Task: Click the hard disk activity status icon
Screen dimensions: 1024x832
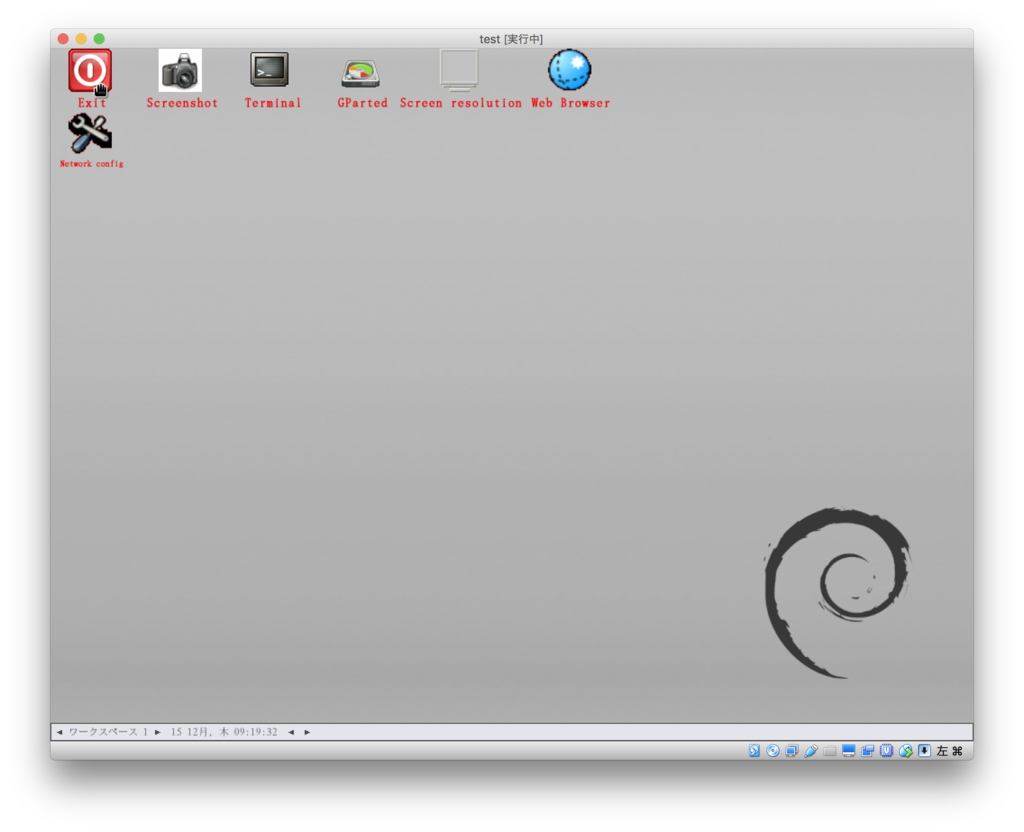Action: (x=754, y=751)
